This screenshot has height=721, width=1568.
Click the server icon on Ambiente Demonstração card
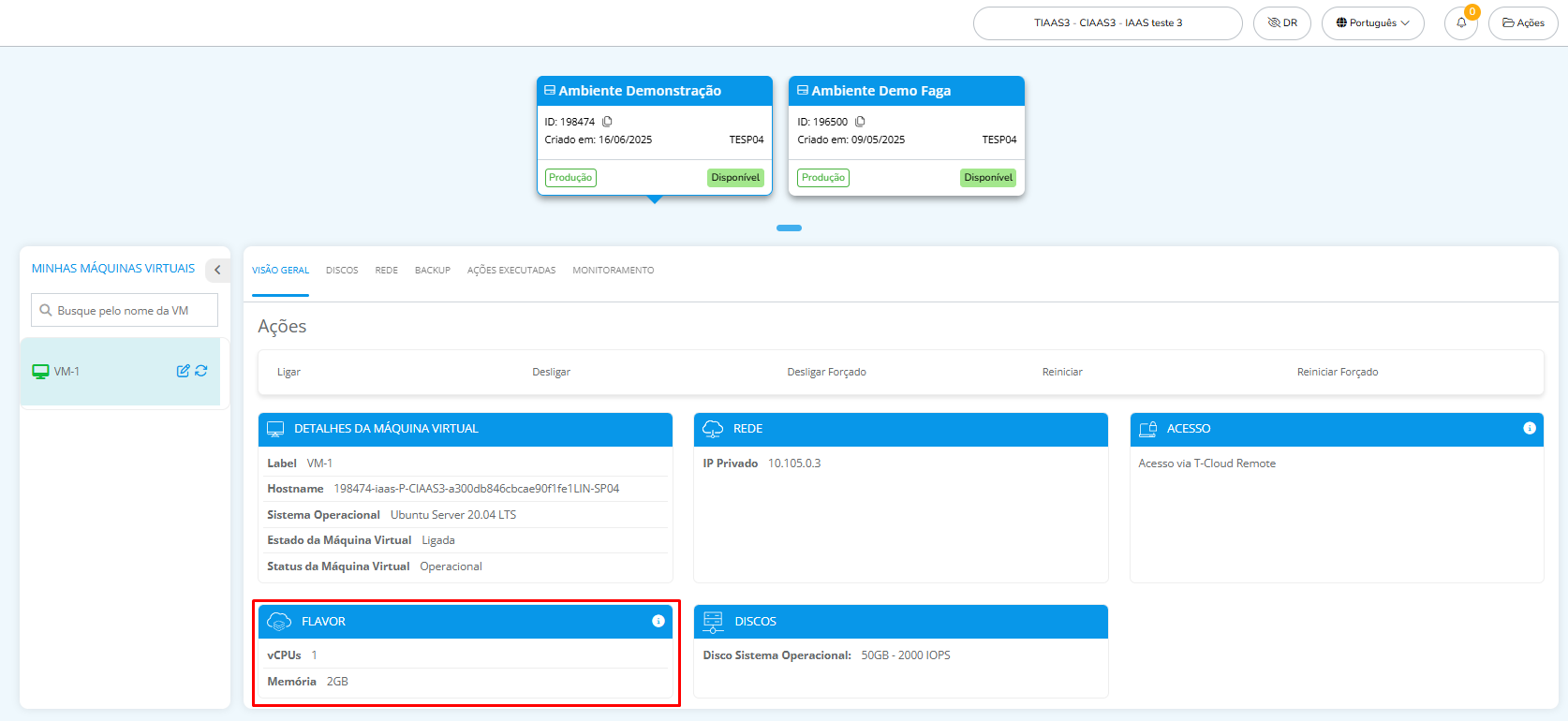550,91
